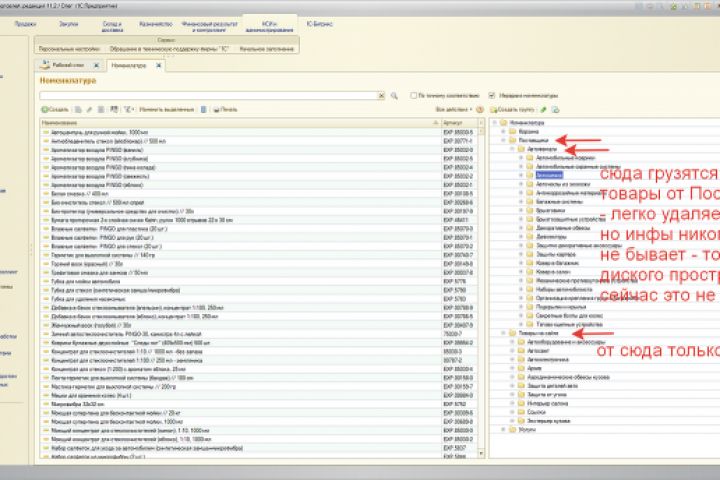
Task: Collapse the root Номенклатура tree node
Action: pyautogui.click(x=495, y=123)
